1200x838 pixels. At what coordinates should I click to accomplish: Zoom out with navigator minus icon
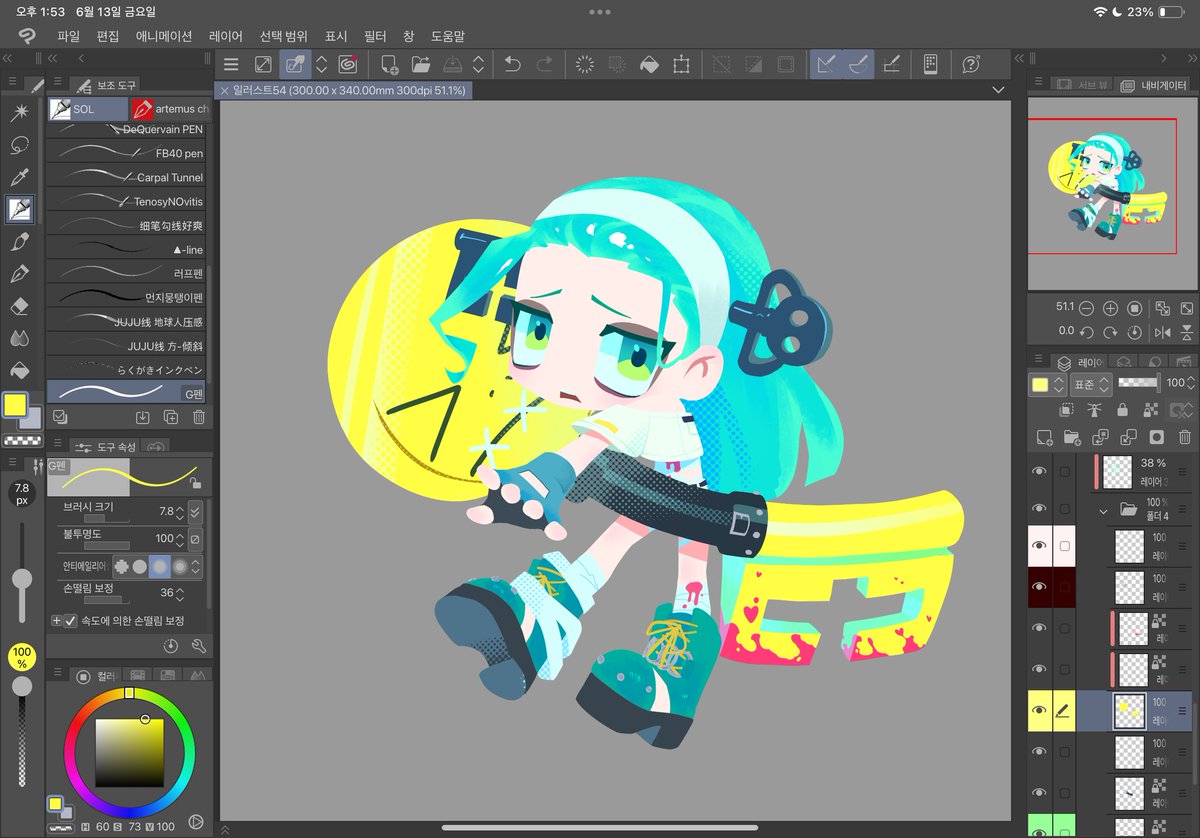(1086, 307)
